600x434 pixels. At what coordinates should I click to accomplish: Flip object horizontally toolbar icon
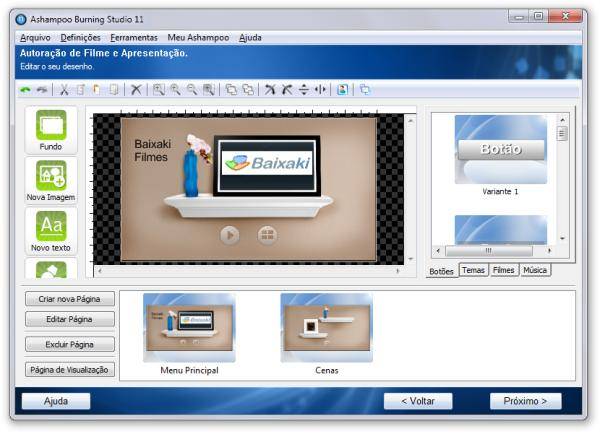click(320, 90)
